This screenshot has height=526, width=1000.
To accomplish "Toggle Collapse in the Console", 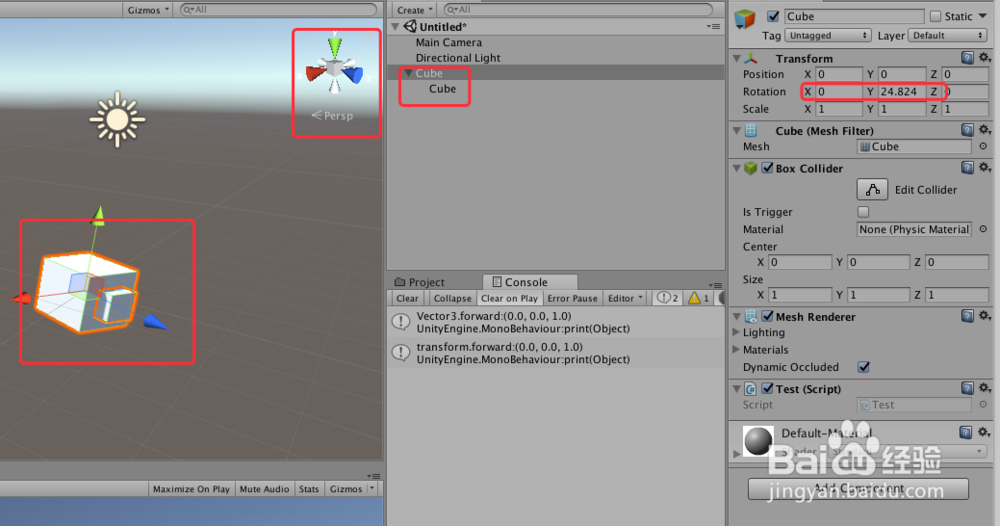I will pos(452,298).
